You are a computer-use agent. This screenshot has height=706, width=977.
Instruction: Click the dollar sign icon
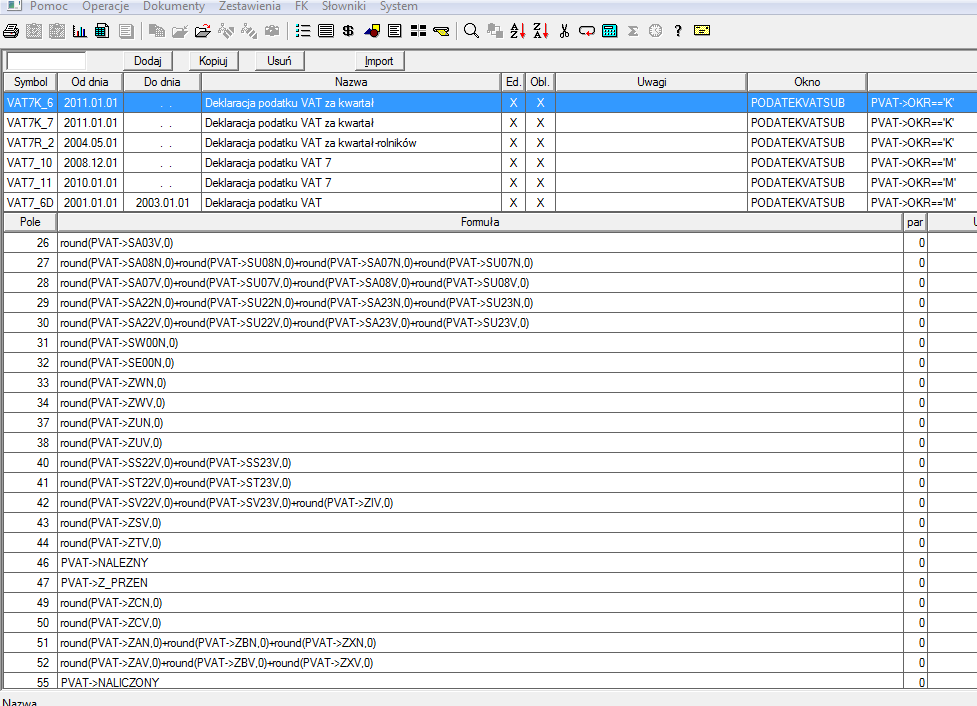348,31
